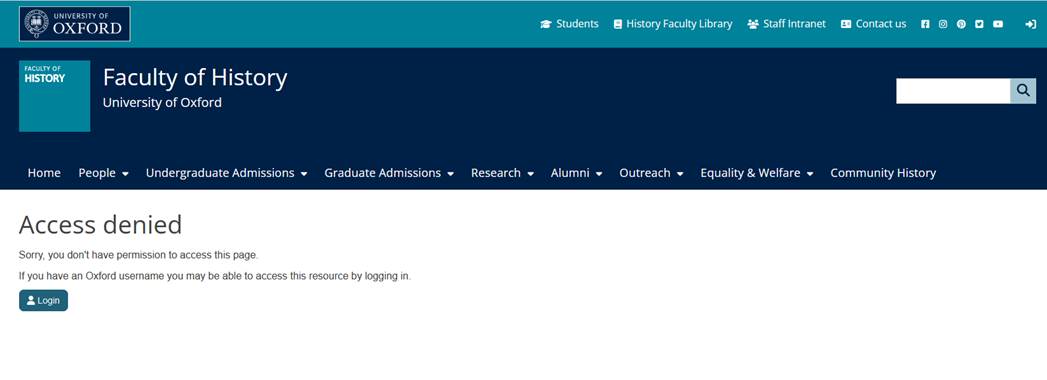Click the text 'Sorry, you don't have permission'
The height and width of the screenshot is (380, 1047).
pos(138,255)
